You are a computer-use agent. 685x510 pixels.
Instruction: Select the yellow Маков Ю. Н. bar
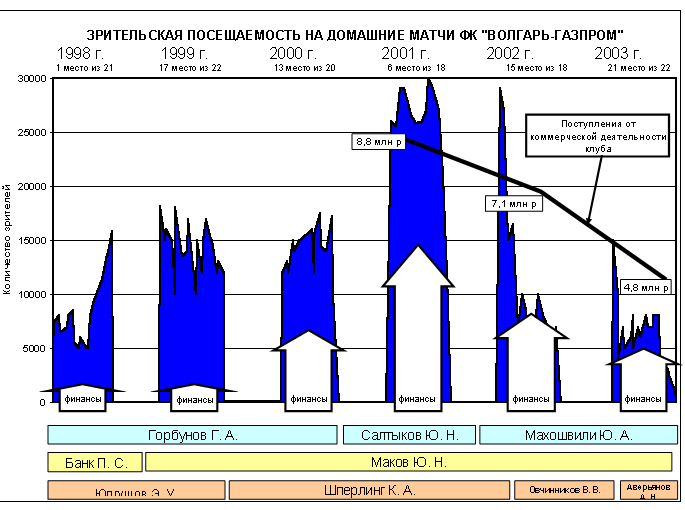point(410,462)
